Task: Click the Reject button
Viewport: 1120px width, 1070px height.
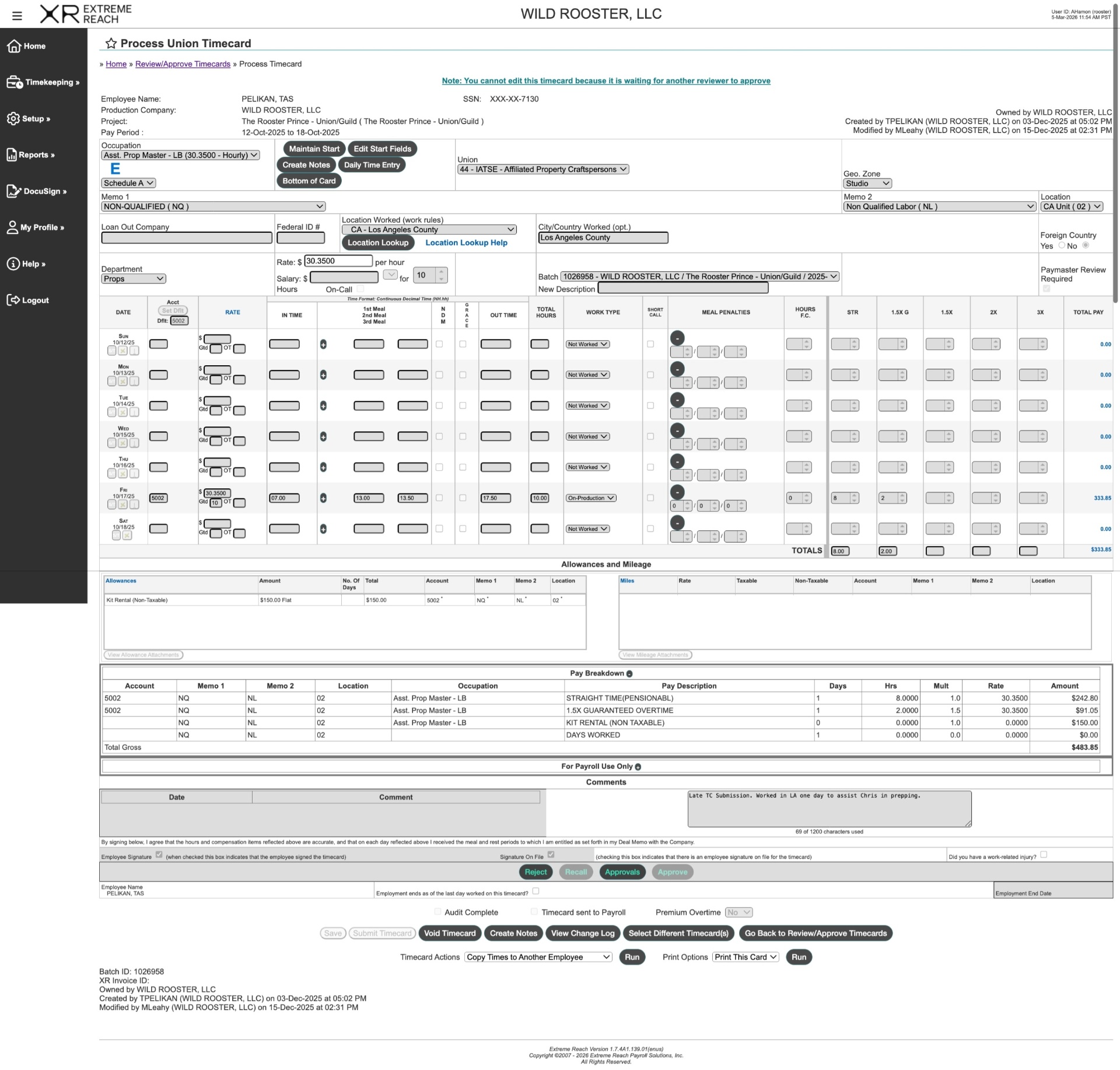Action: coord(535,872)
